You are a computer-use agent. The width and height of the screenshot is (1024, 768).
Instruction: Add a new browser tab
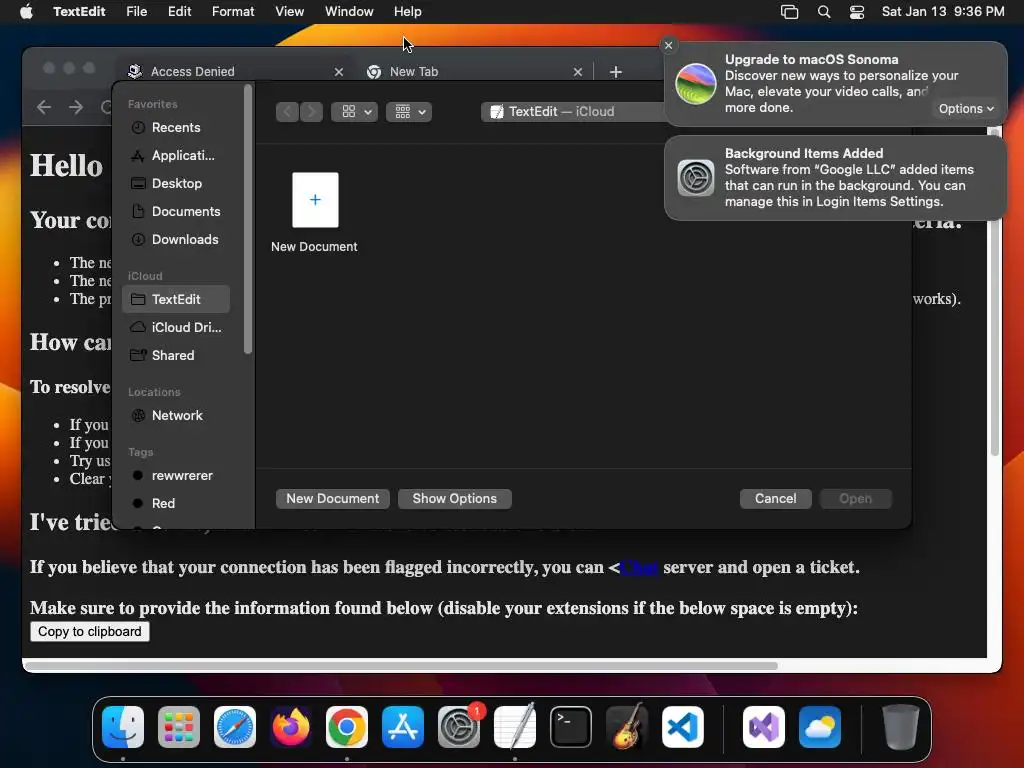pyautogui.click(x=616, y=72)
